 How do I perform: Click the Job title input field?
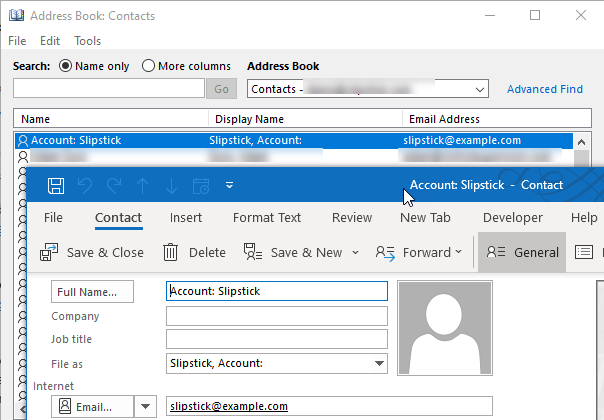point(277,339)
